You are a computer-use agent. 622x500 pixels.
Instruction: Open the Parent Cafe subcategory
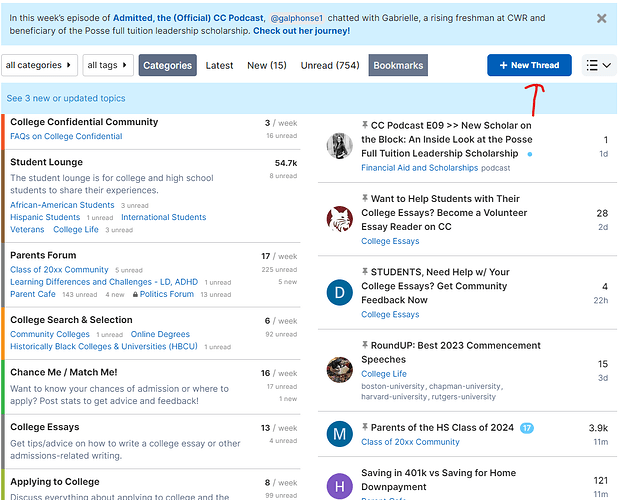(x=33, y=294)
